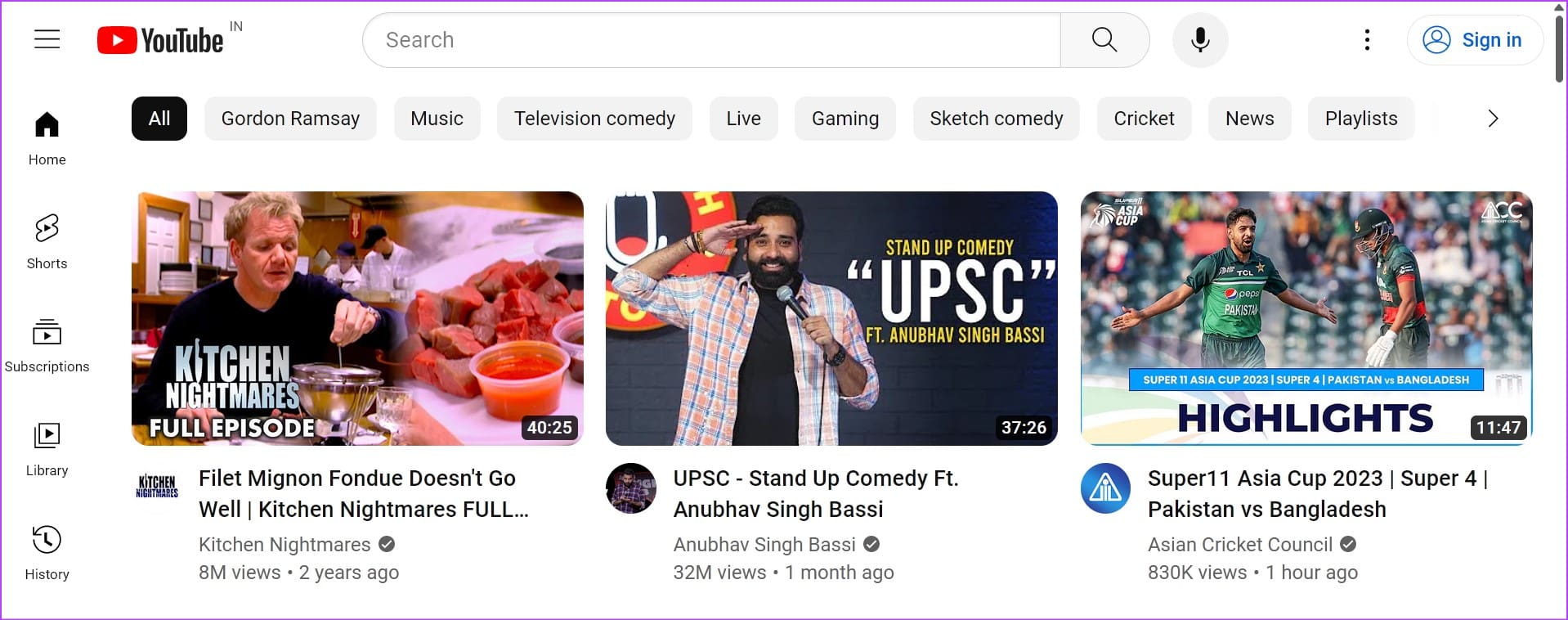Image resolution: width=1568 pixels, height=620 pixels.
Task: Click the verified badge next to Asian Cricket Council
Action: point(1348,544)
